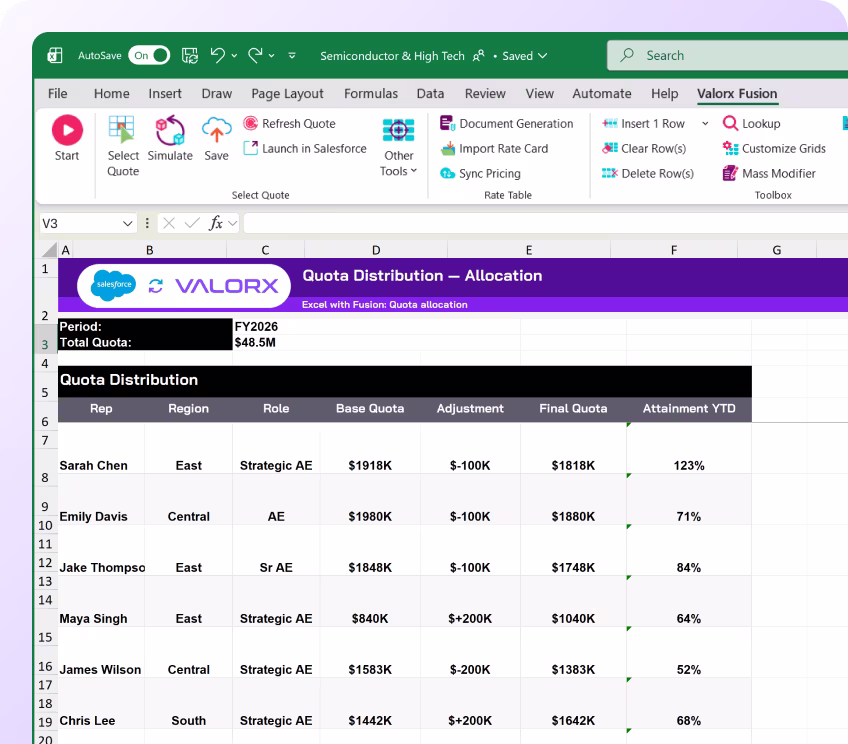
Task: Open Other Tools menu
Action: (x=399, y=147)
